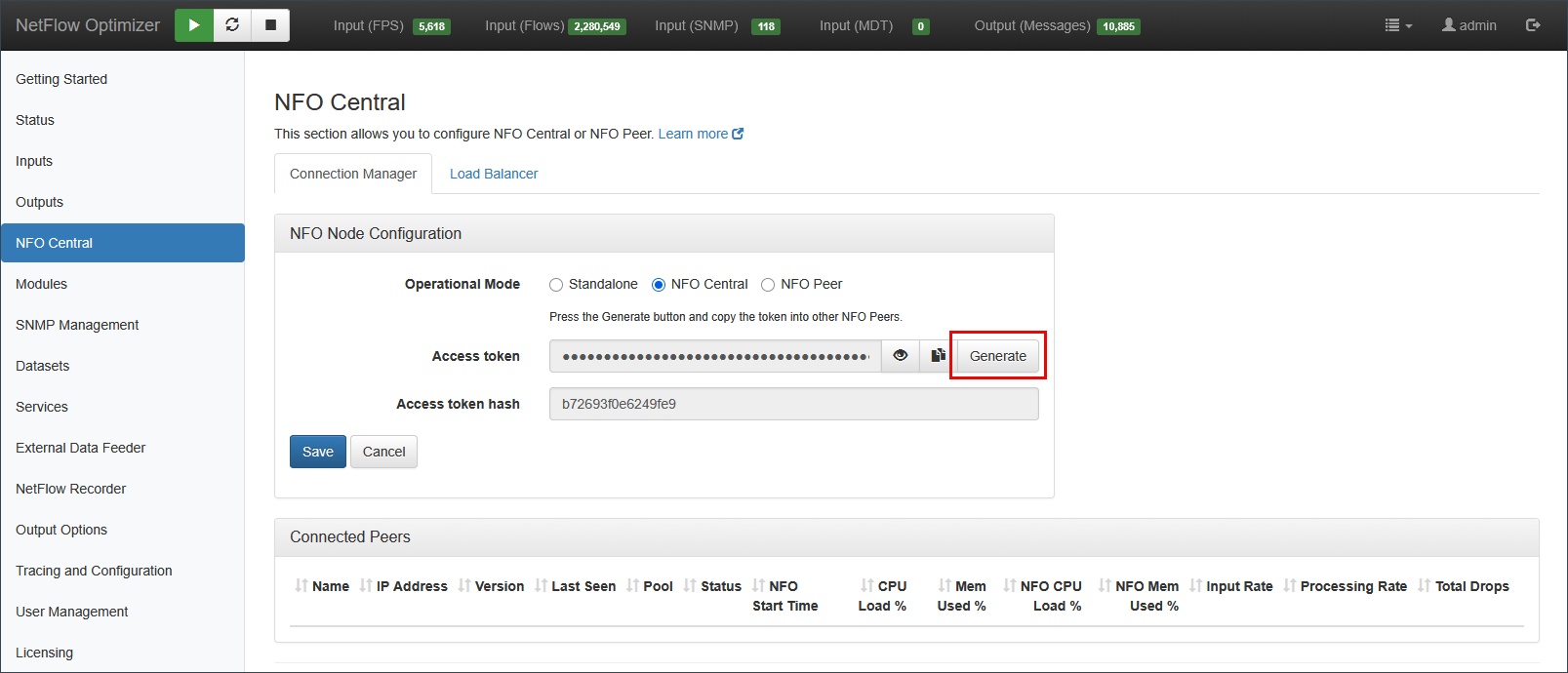Select Standalone operational mode

[556, 285]
